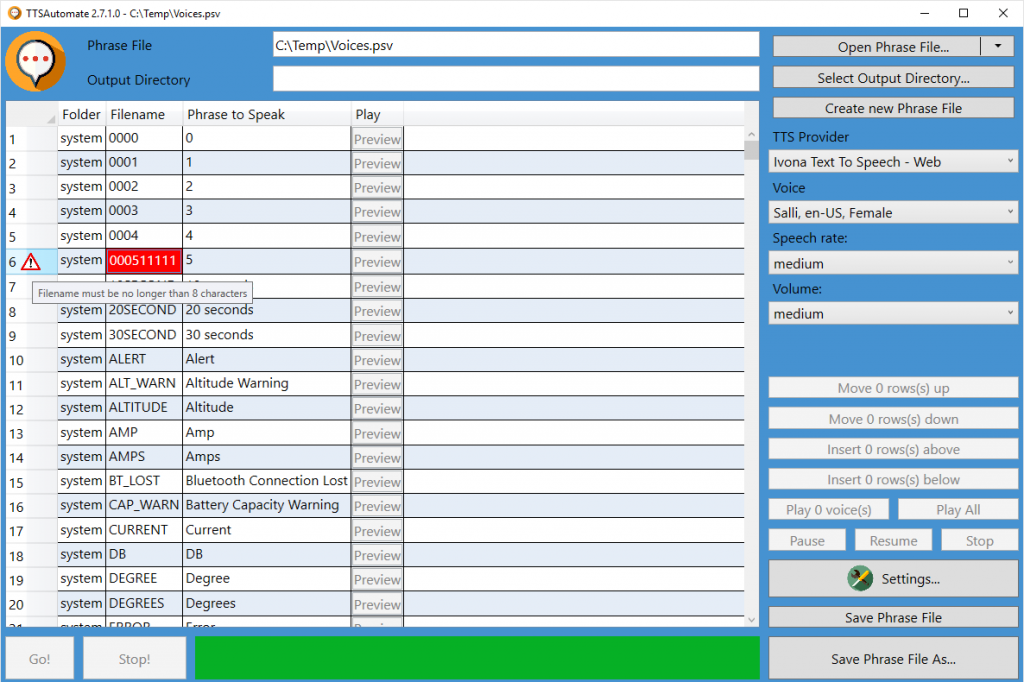Screen dimensions: 1024x682
Task: Click the phrase list vertical scrollbar
Action: (751, 380)
